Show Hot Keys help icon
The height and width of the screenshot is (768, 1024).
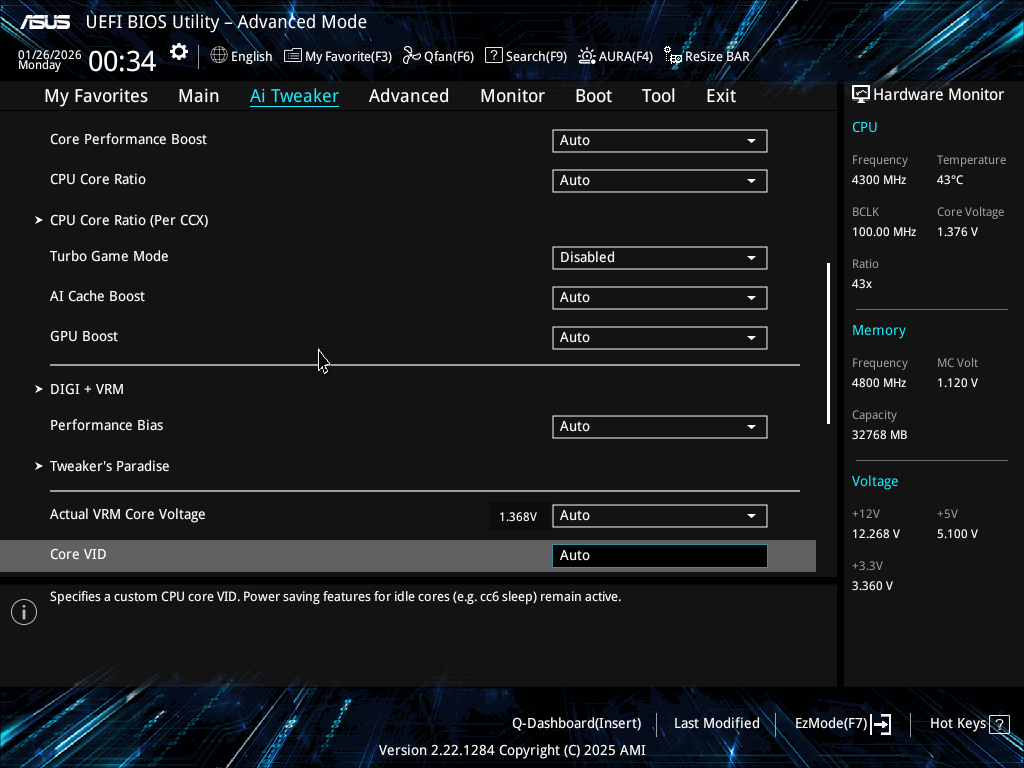point(999,724)
